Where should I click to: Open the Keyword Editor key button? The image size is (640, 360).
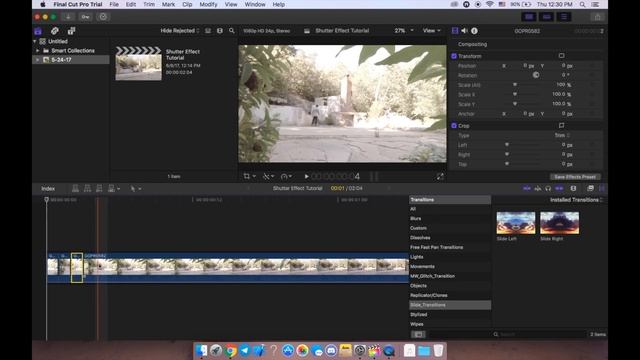85,17
